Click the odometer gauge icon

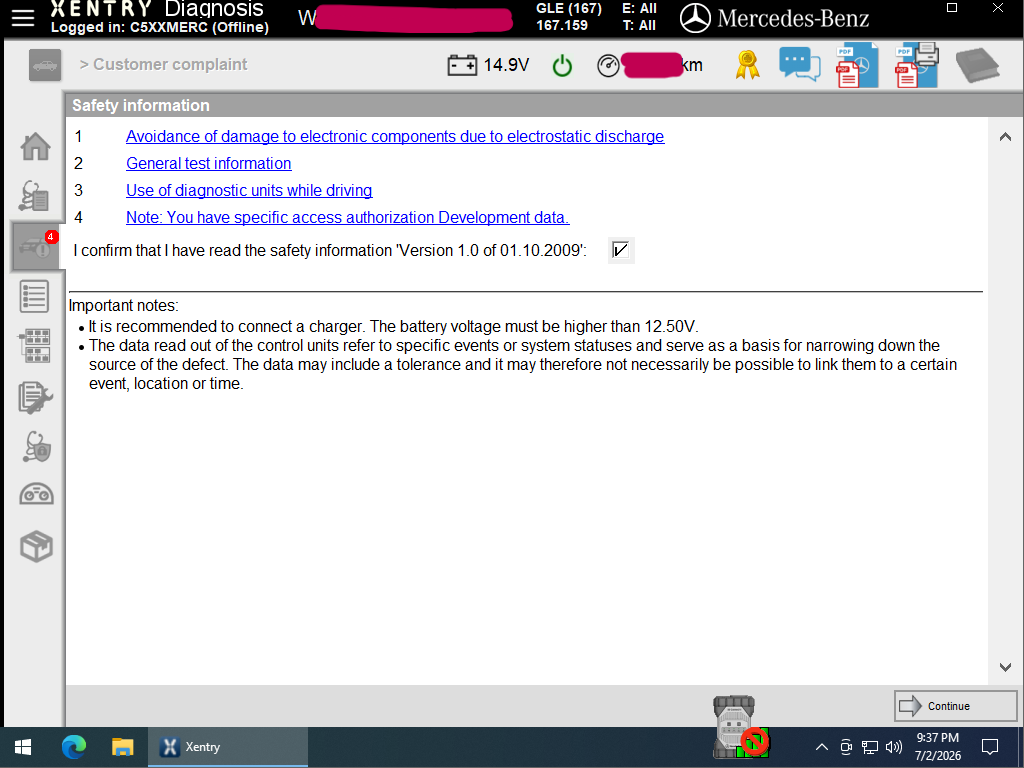(x=608, y=66)
